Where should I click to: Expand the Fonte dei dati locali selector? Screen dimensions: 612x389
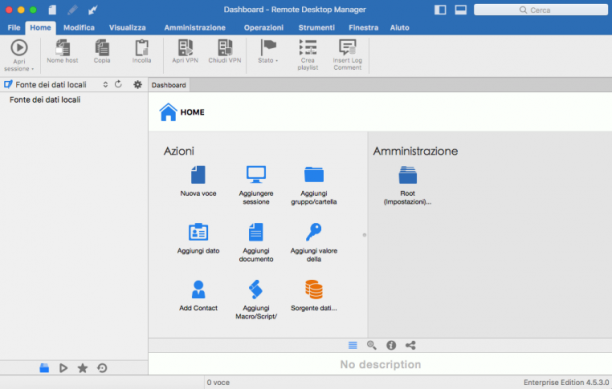click(x=105, y=84)
